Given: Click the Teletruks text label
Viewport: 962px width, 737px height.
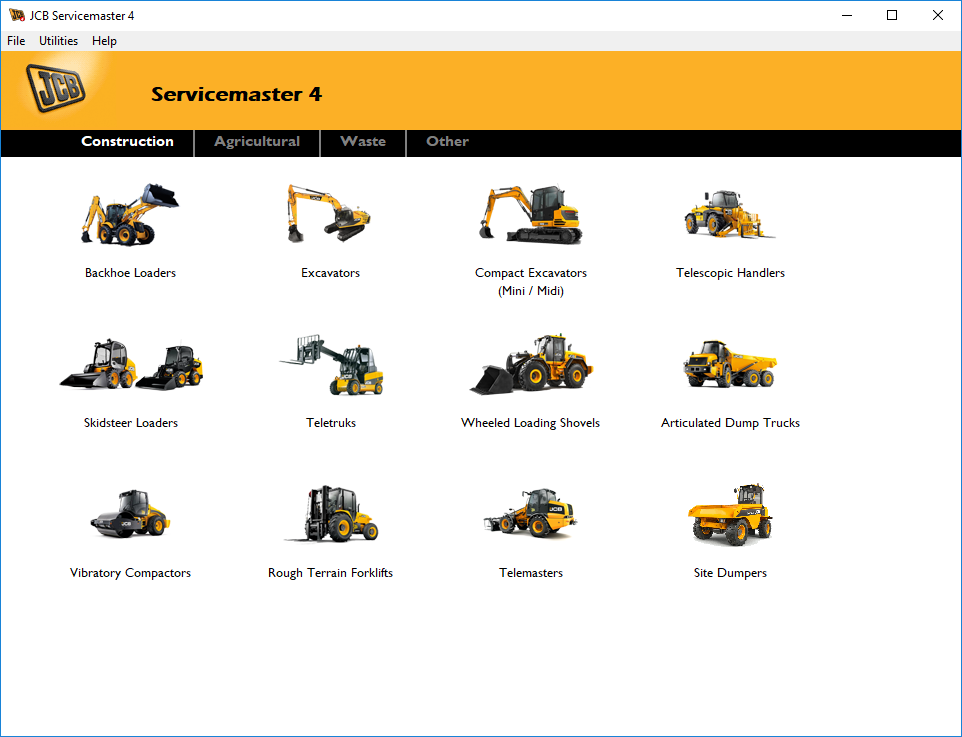Looking at the screenshot, I should point(331,422).
